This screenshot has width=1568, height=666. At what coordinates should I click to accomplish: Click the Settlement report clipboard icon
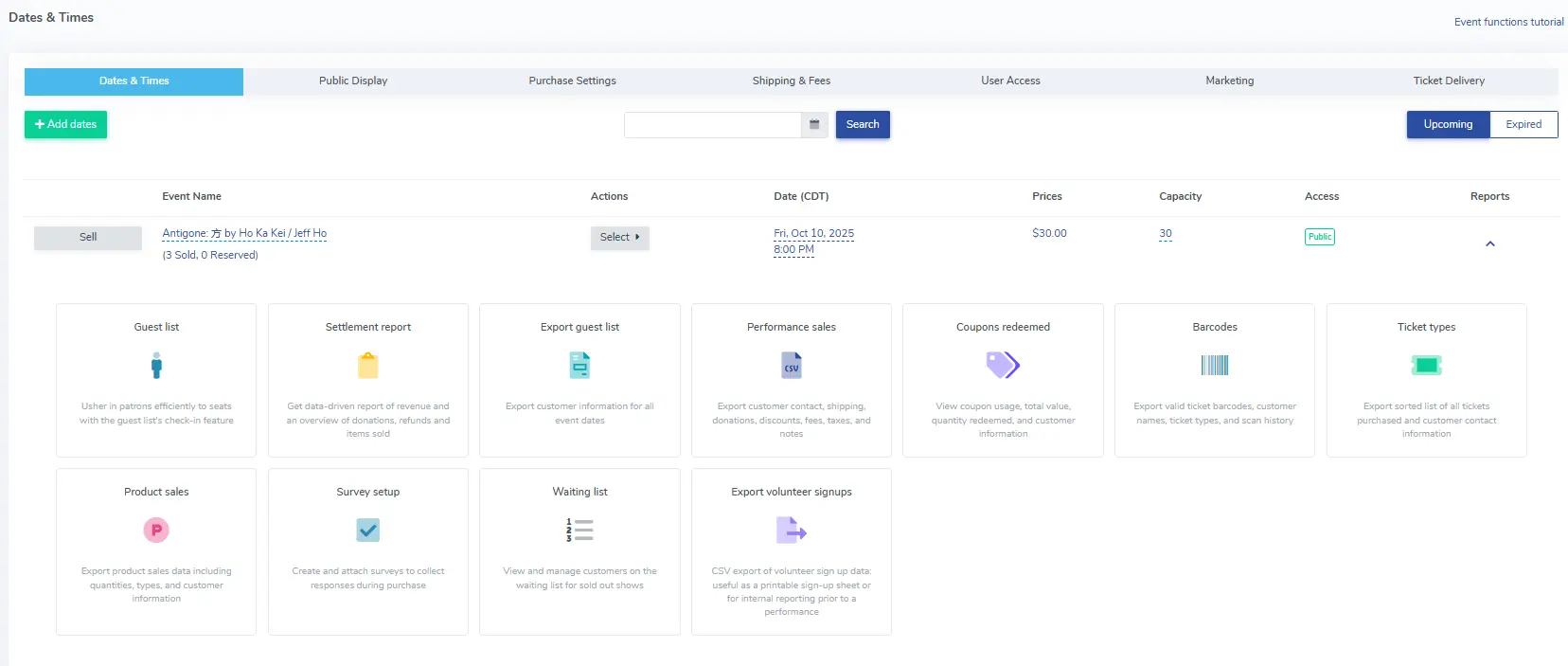(x=368, y=366)
